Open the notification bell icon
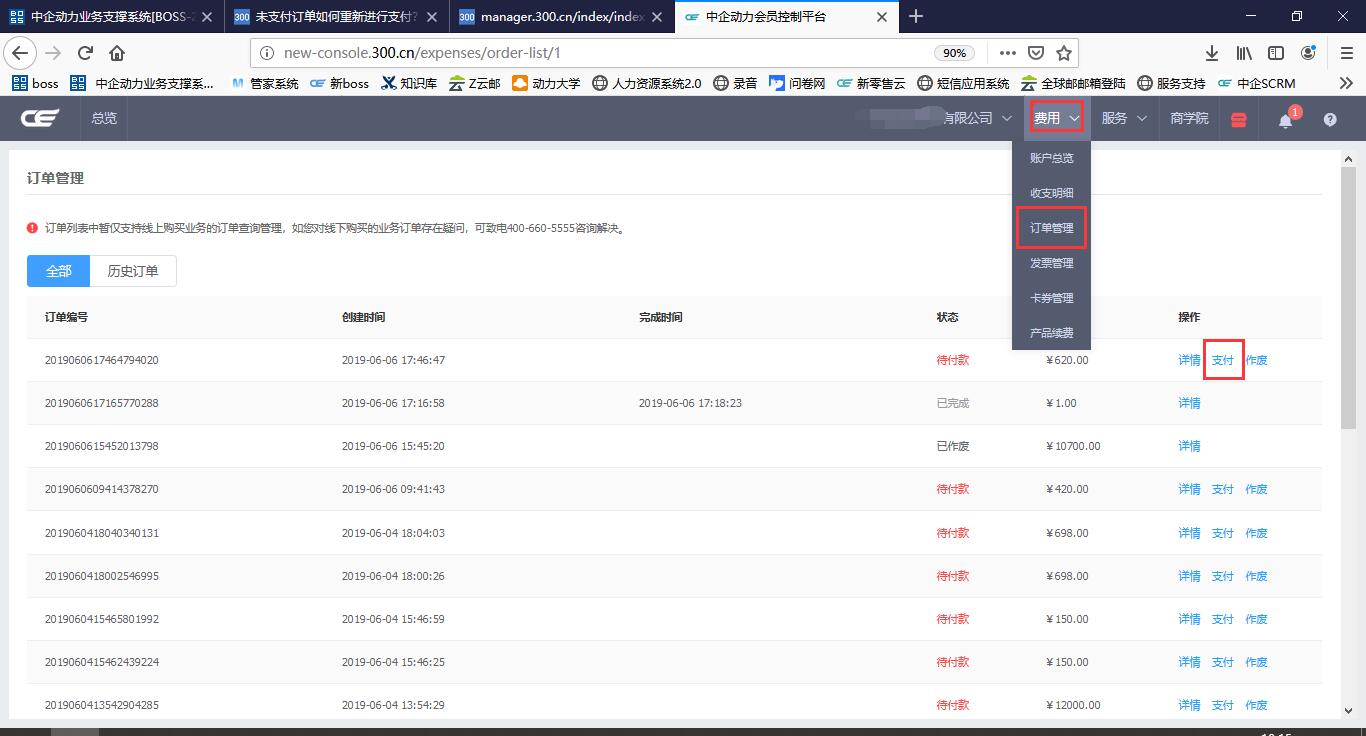 click(x=1286, y=120)
